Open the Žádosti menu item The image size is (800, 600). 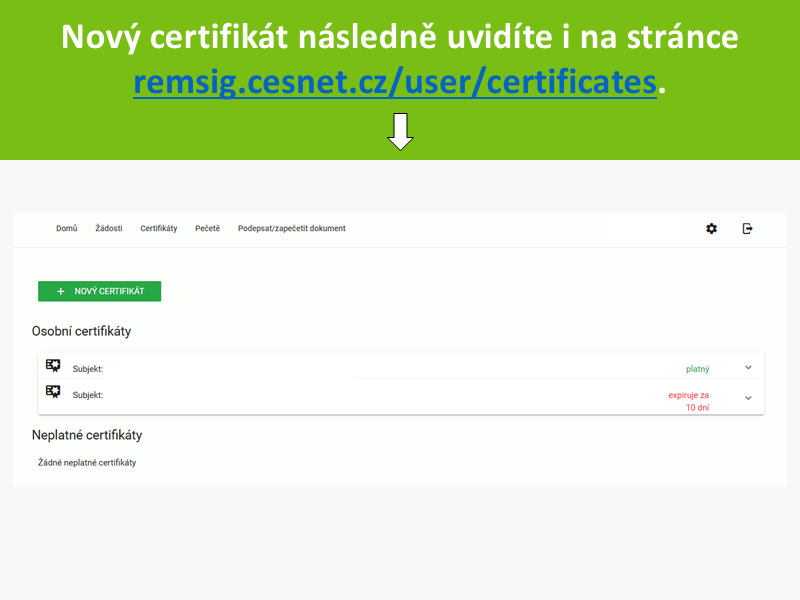pyautogui.click(x=109, y=229)
